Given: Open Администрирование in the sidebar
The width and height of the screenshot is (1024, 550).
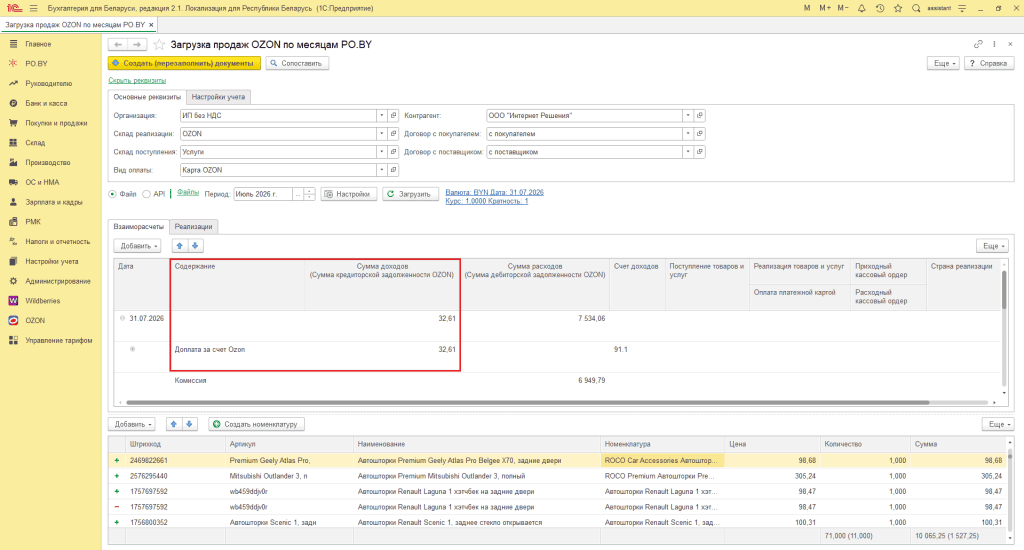Looking at the screenshot, I should click(58, 281).
